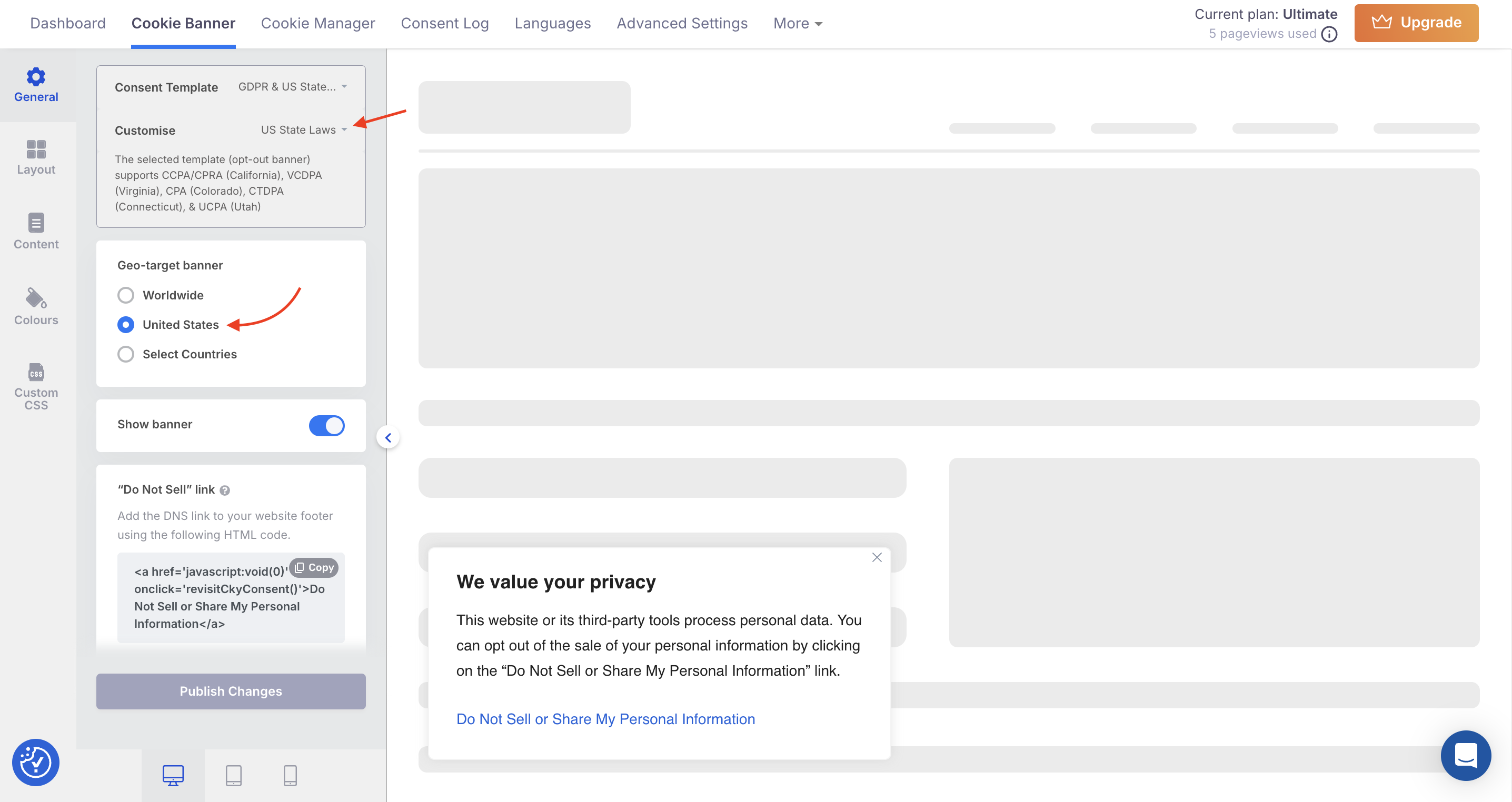Switch preview to mobile device icon
The width and height of the screenshot is (1512, 802).
pos(290,775)
